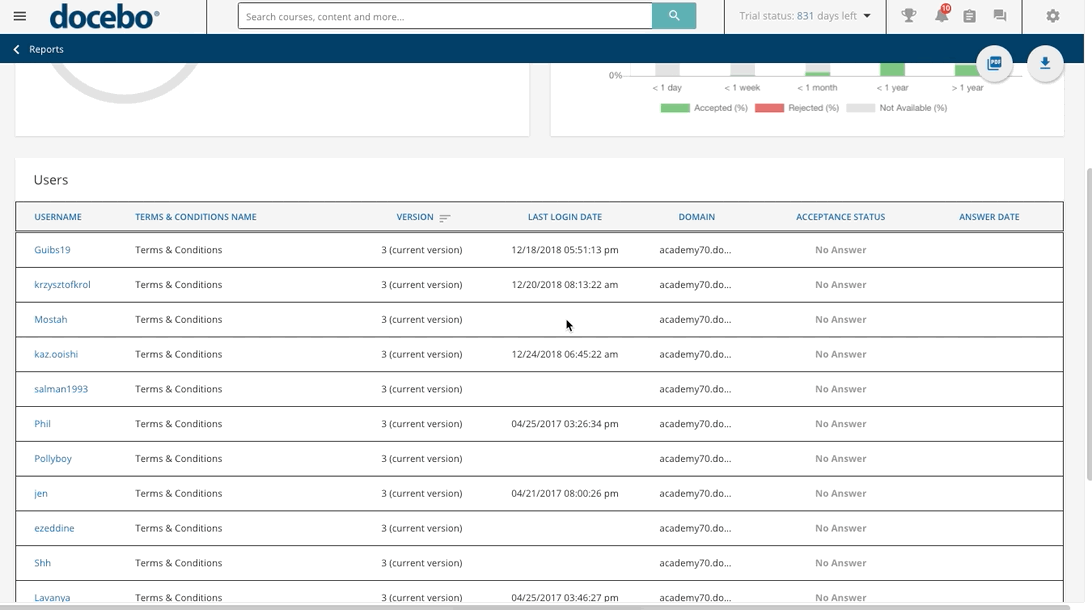This screenshot has height=610, width=1092.
Task: Select login date 12/18/2018 05:51:13 pm
Action: tap(565, 250)
